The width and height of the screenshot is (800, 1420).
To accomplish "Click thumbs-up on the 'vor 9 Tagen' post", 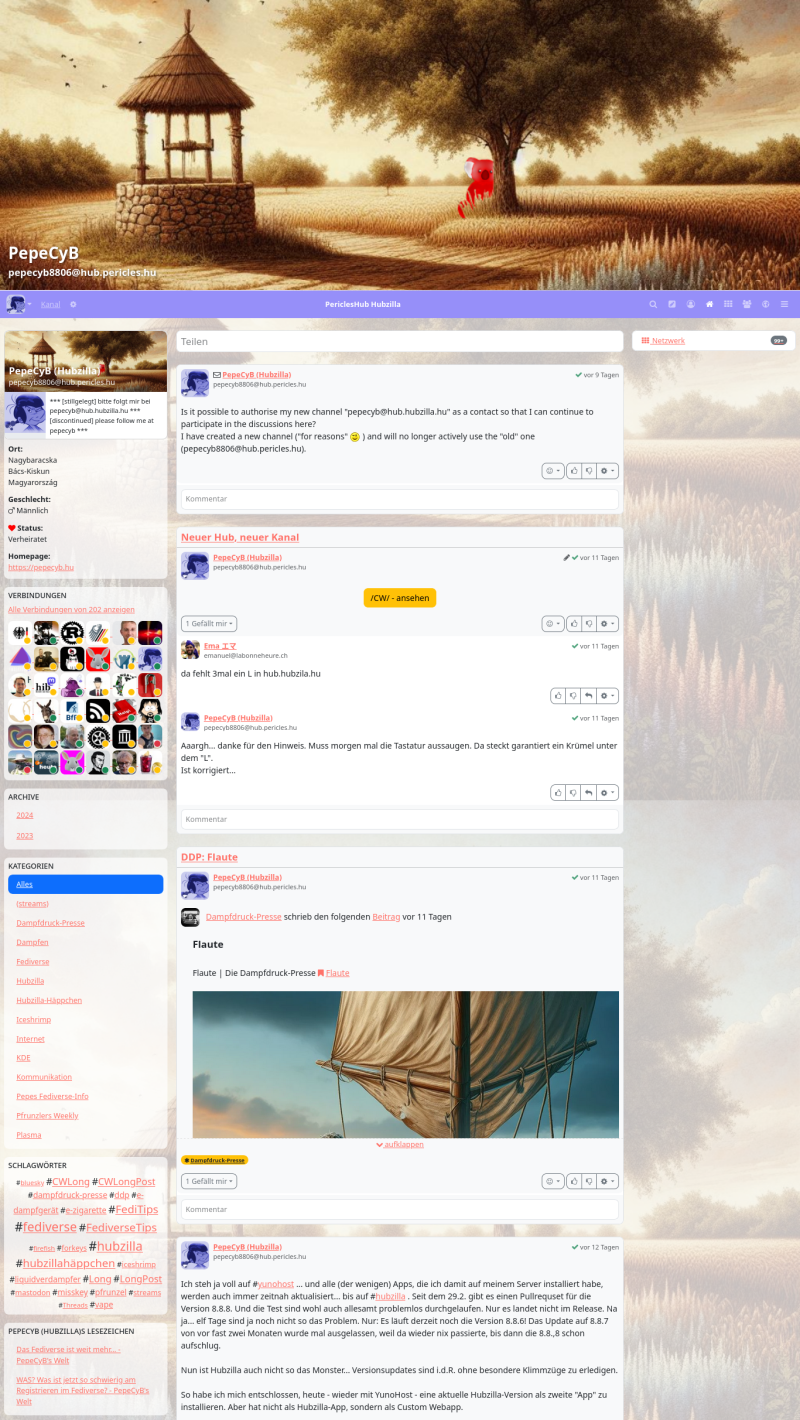I will (x=574, y=470).
